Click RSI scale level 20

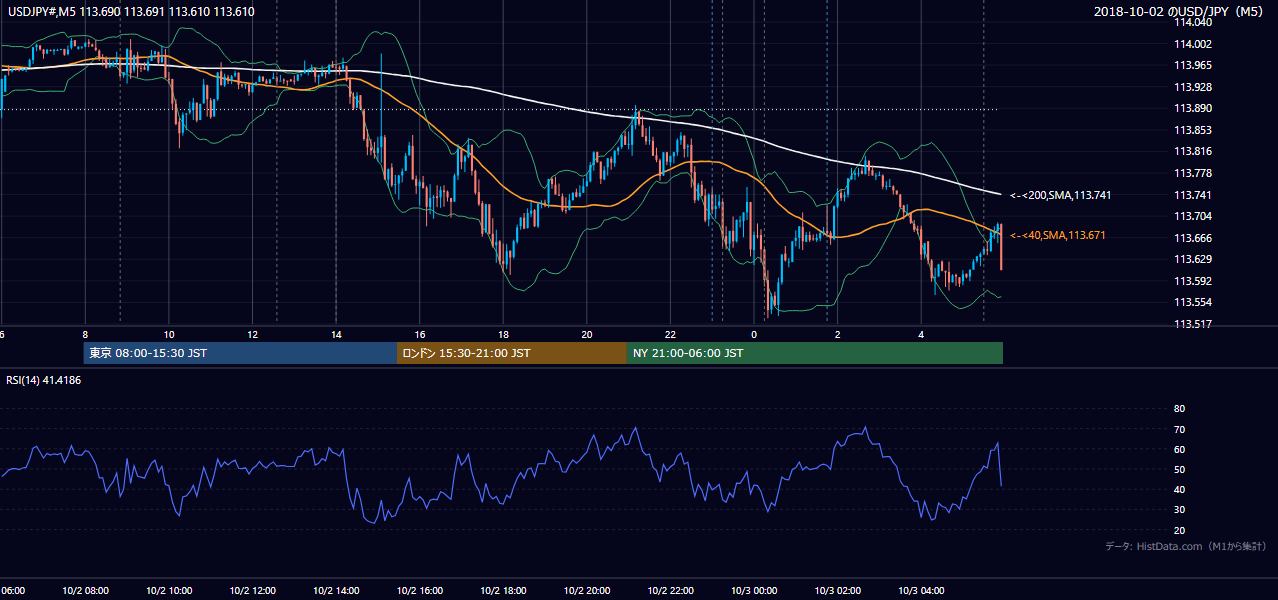[x=1179, y=530]
